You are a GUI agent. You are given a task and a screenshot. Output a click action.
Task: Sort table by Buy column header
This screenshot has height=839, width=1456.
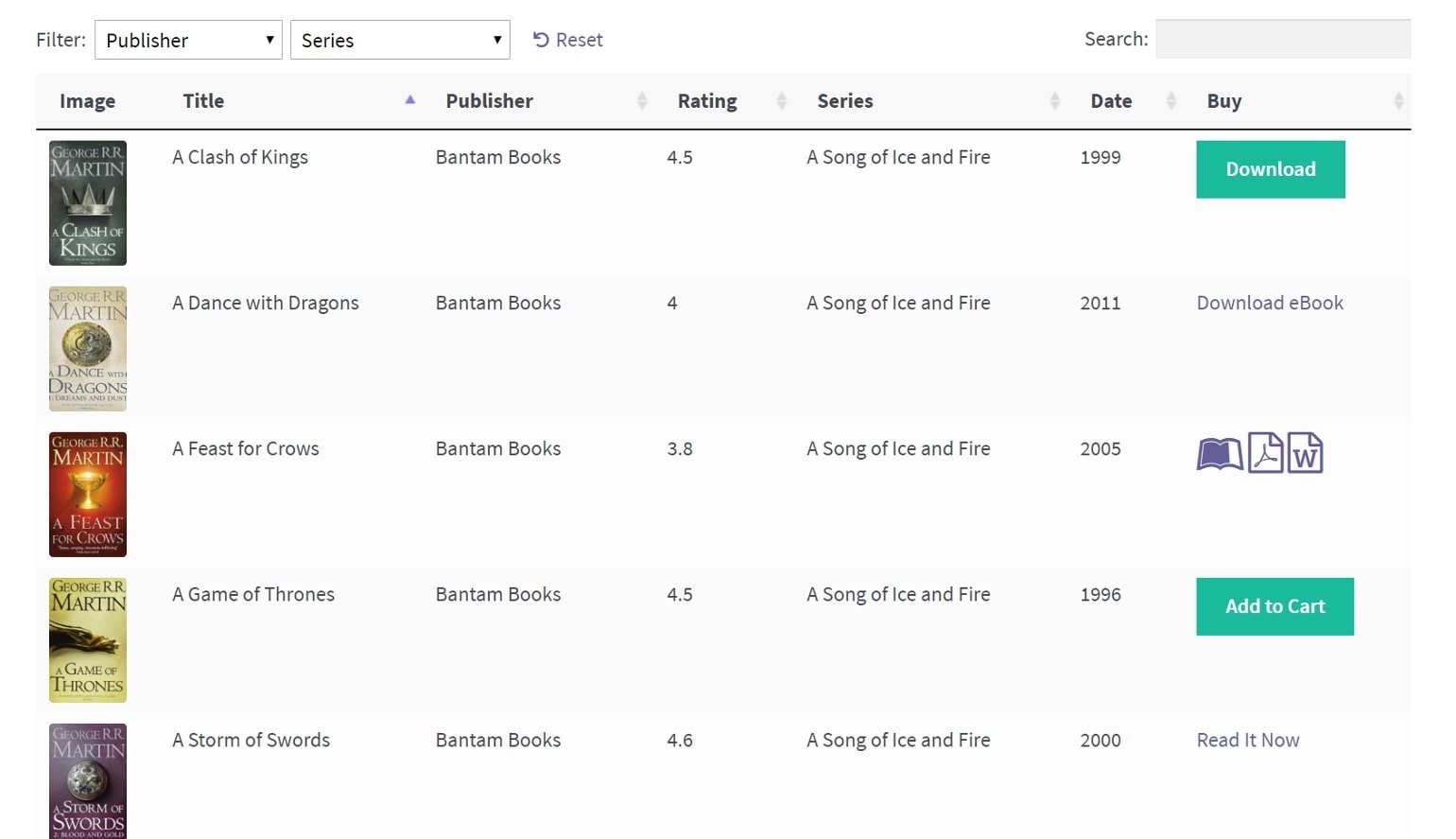[x=1223, y=101]
